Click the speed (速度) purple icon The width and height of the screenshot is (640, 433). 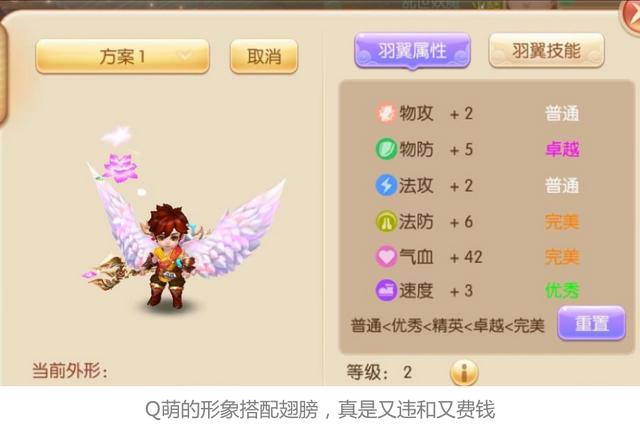pos(386,290)
